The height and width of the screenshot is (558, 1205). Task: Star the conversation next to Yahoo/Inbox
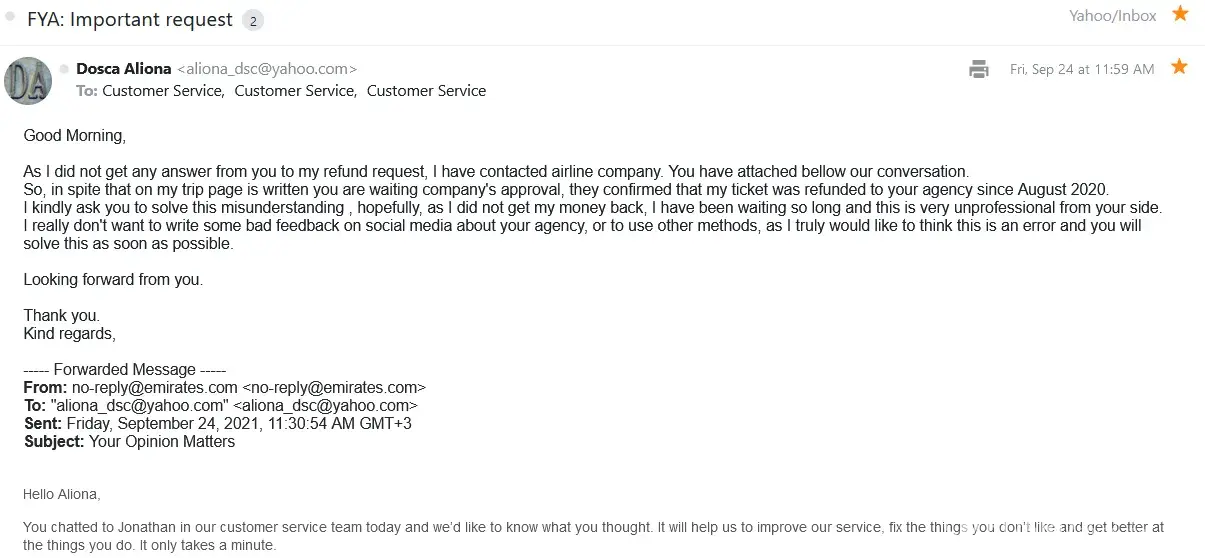(x=1180, y=14)
